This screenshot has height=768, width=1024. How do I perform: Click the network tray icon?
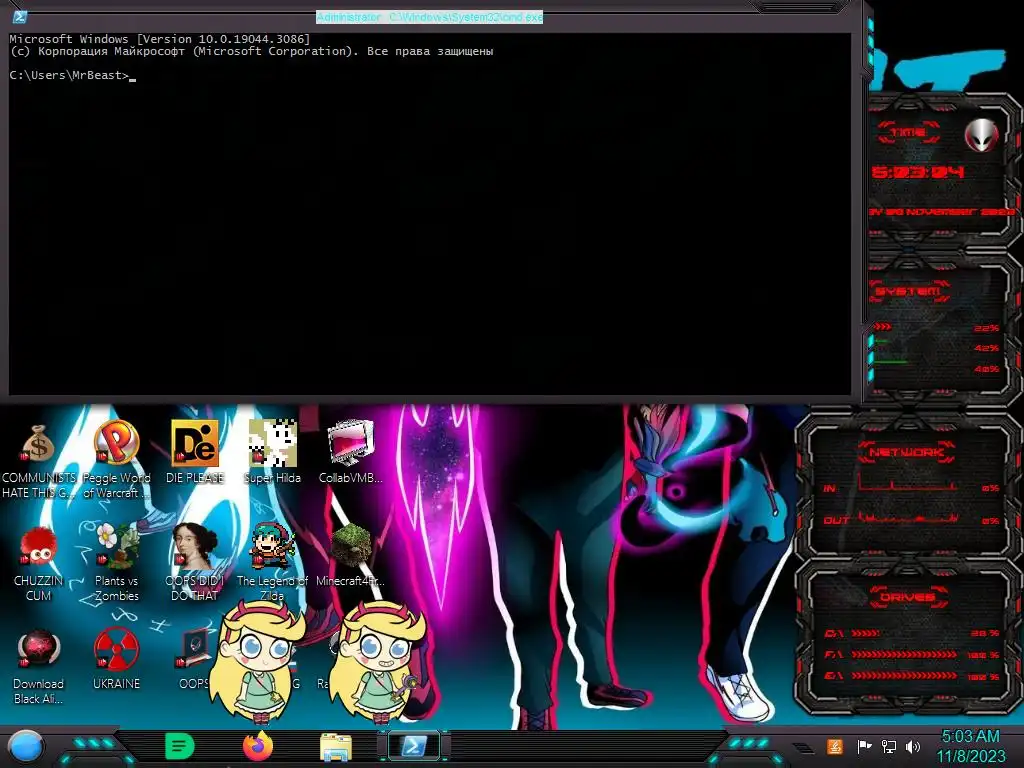[889, 746]
